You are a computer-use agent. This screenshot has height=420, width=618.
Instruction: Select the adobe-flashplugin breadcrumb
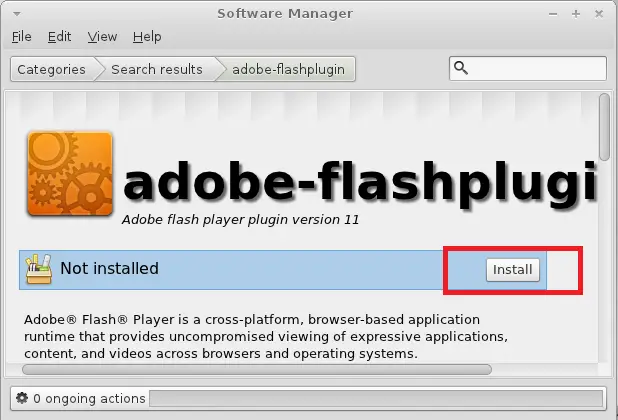pyautogui.click(x=288, y=69)
